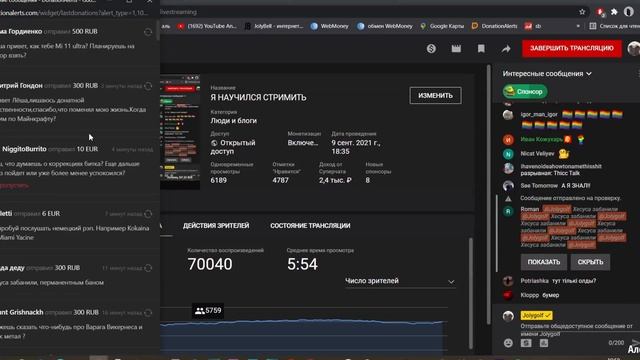Switch to the СОСТОЯНИЕ ТРАНСЛЯЦИИ tab
The width and height of the screenshot is (640, 360).
coord(310,226)
